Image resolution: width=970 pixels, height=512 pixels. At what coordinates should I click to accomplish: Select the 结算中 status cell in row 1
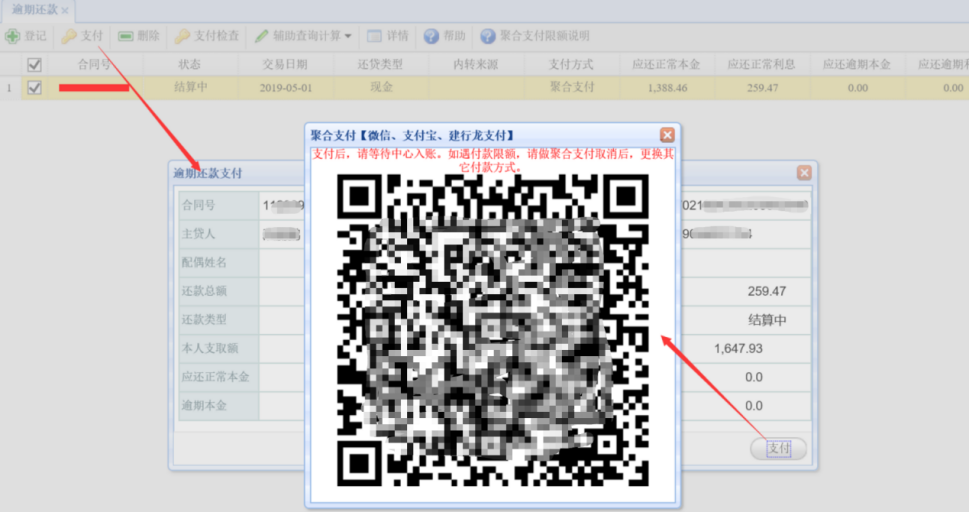[190, 88]
